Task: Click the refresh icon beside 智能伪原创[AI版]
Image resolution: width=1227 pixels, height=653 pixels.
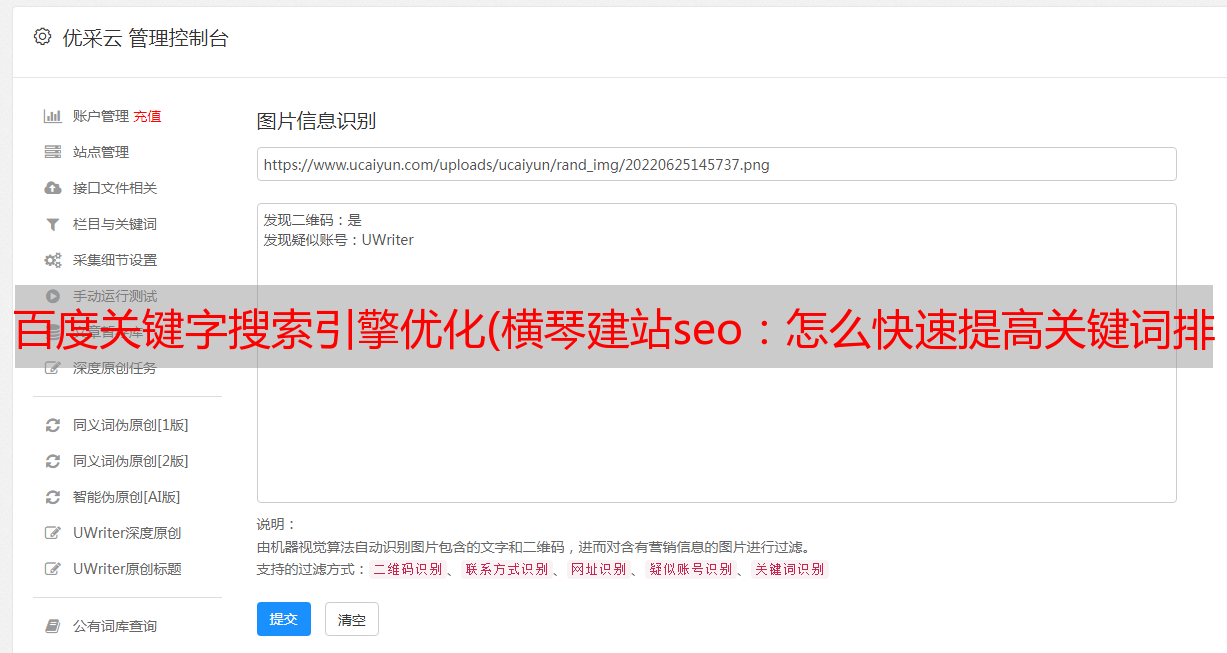Action: [53, 497]
